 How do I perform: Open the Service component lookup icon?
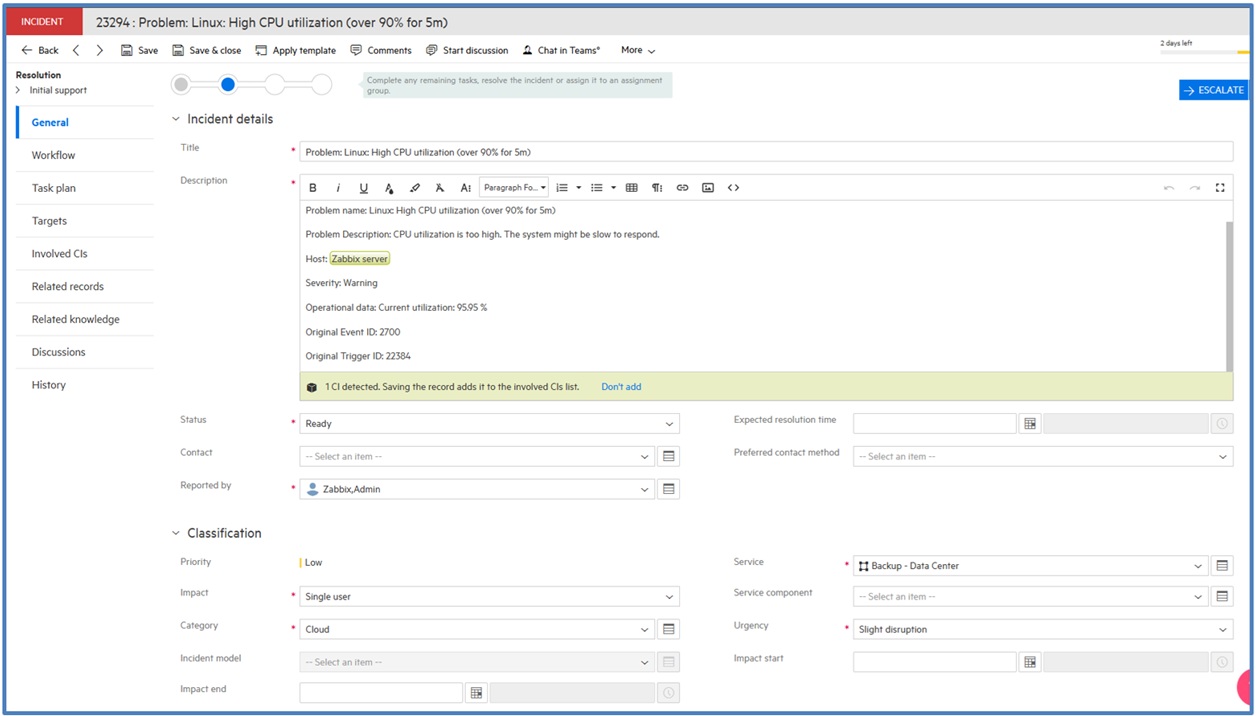(x=1222, y=597)
